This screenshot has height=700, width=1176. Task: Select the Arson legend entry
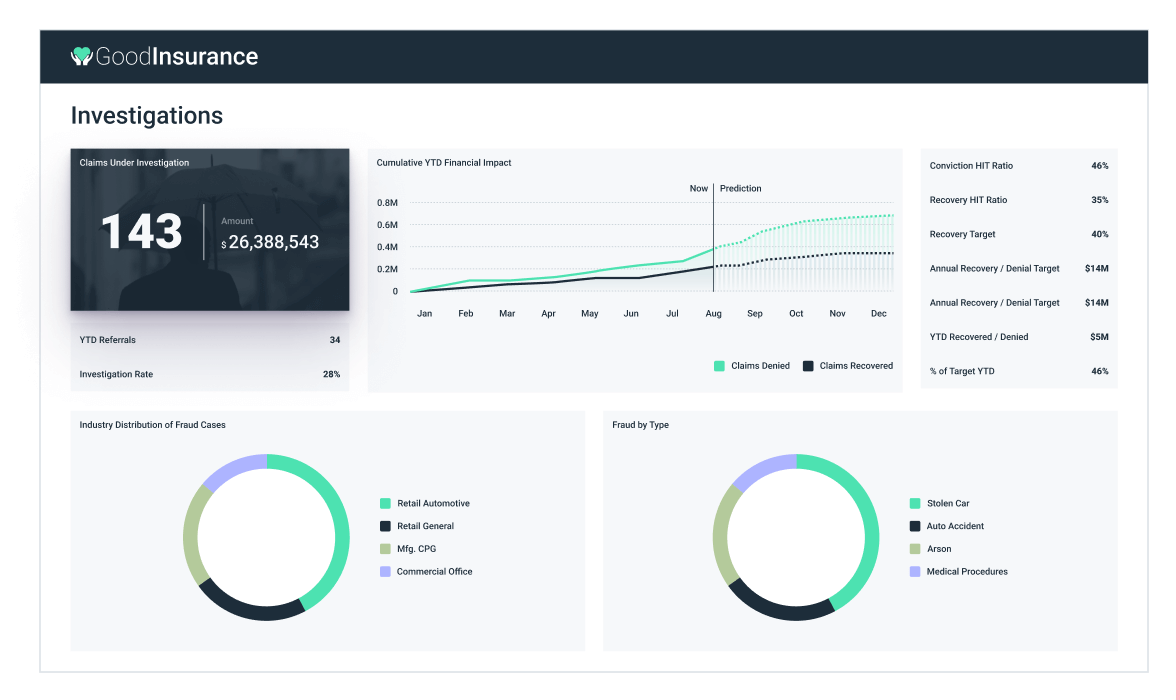[x=938, y=549]
